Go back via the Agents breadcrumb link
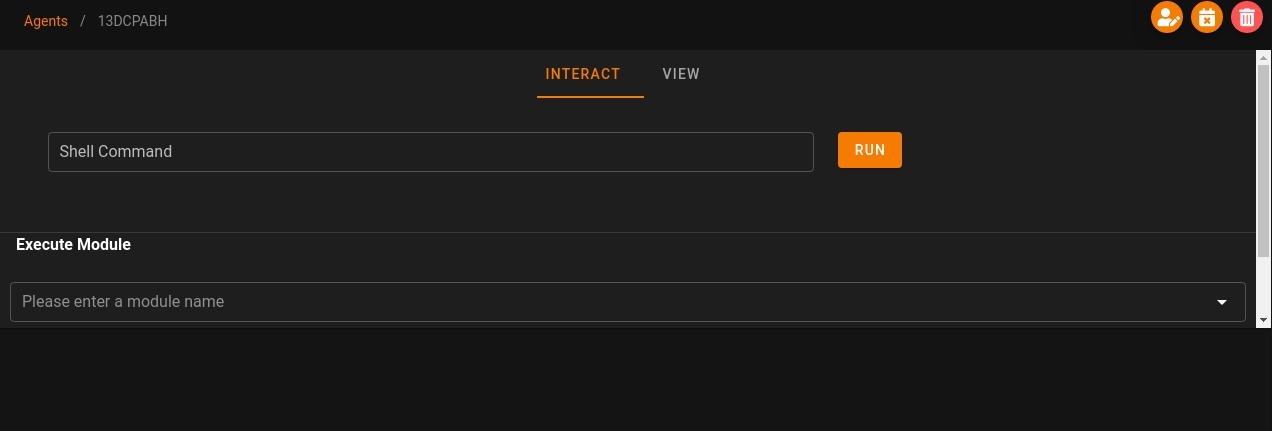This screenshot has height=431, width=1272. pos(46,21)
